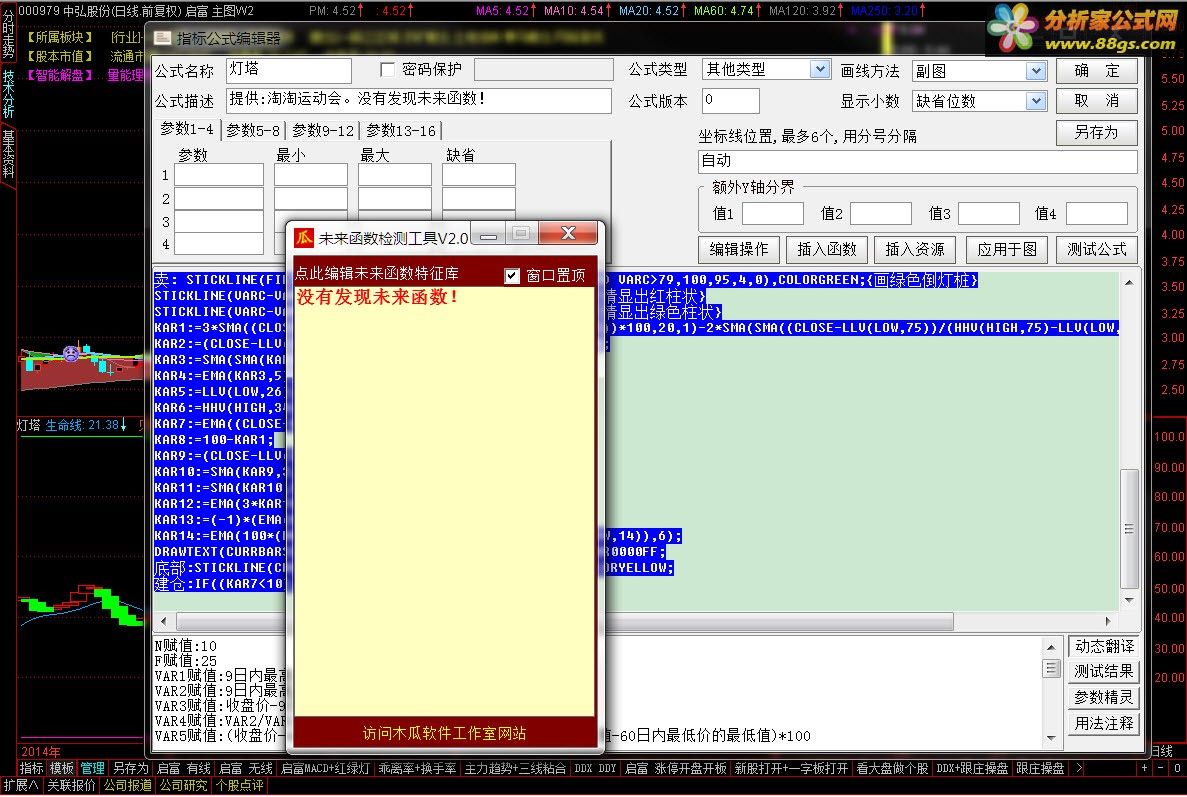Click the code editor scroll down arrow
The height and width of the screenshot is (797, 1187).
[x=1129, y=601]
